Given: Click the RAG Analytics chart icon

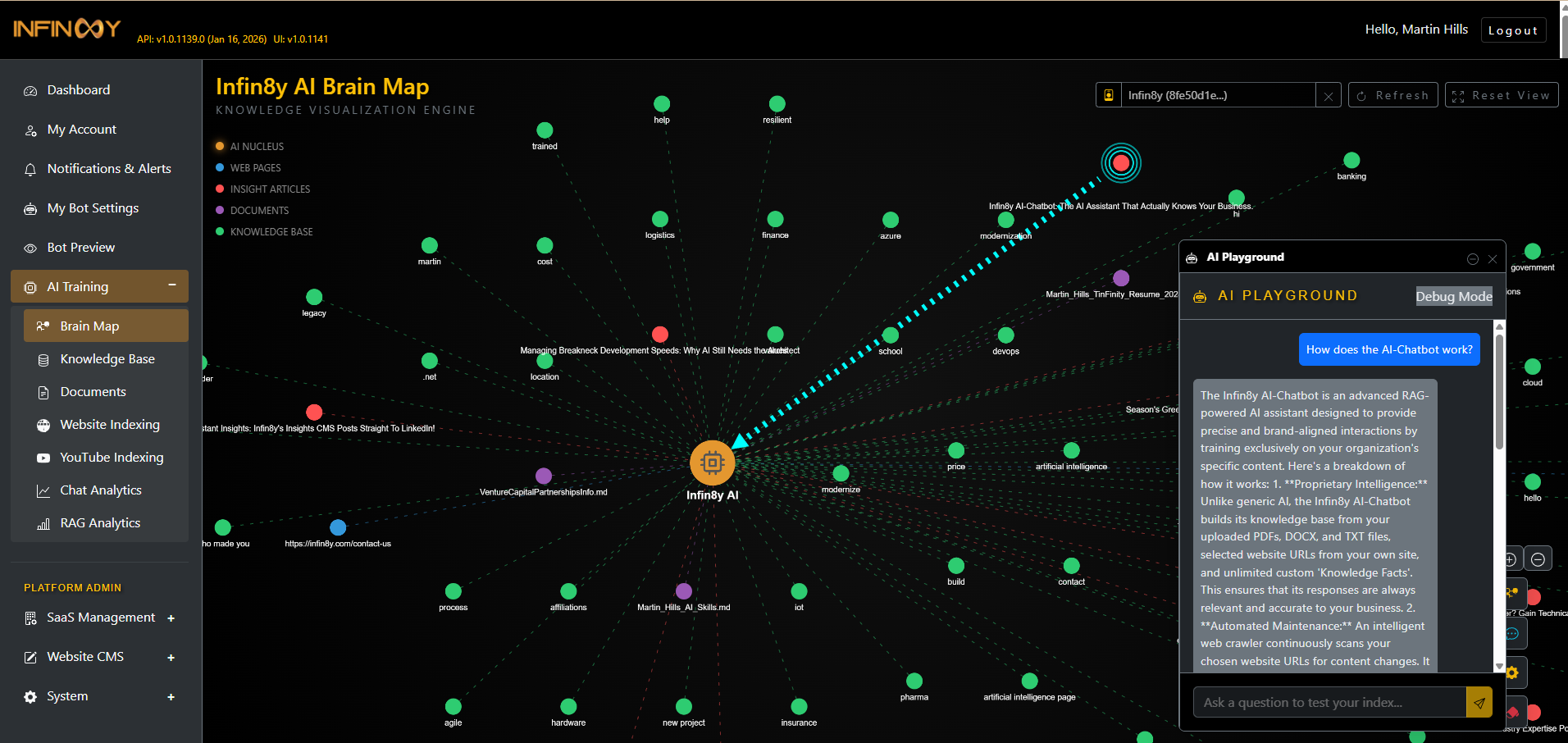Looking at the screenshot, I should click(x=99, y=522).
